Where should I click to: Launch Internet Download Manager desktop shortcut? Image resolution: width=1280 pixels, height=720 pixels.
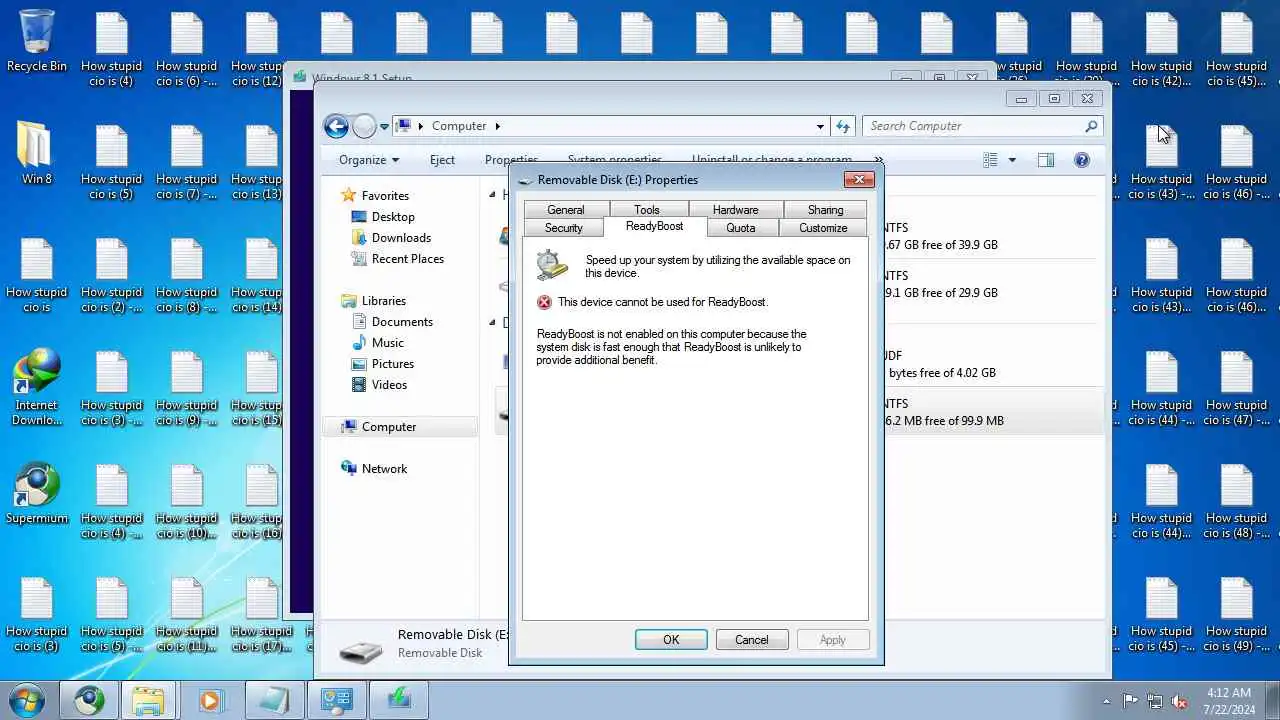tap(37, 388)
